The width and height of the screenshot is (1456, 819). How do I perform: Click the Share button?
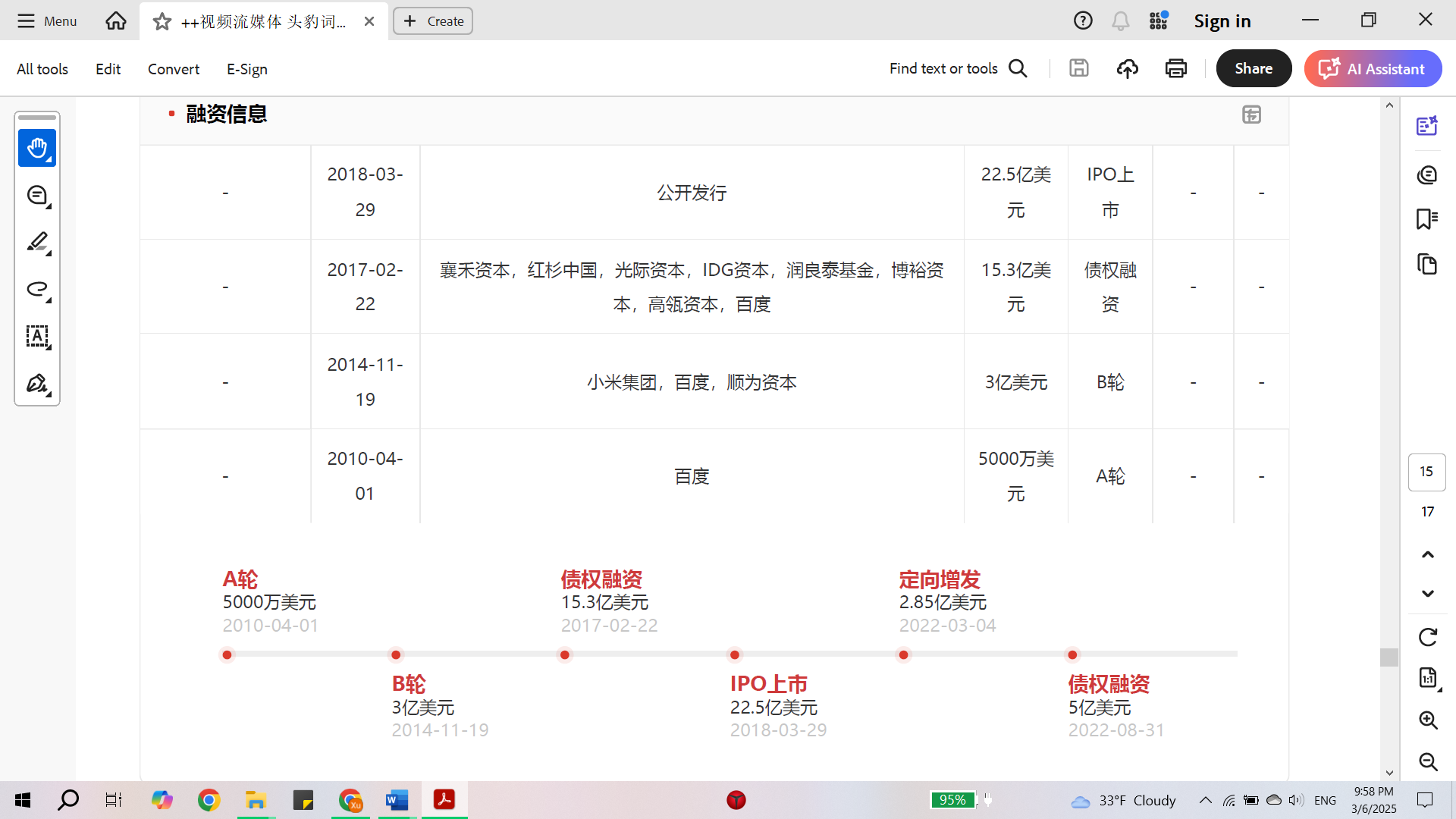coord(1254,68)
